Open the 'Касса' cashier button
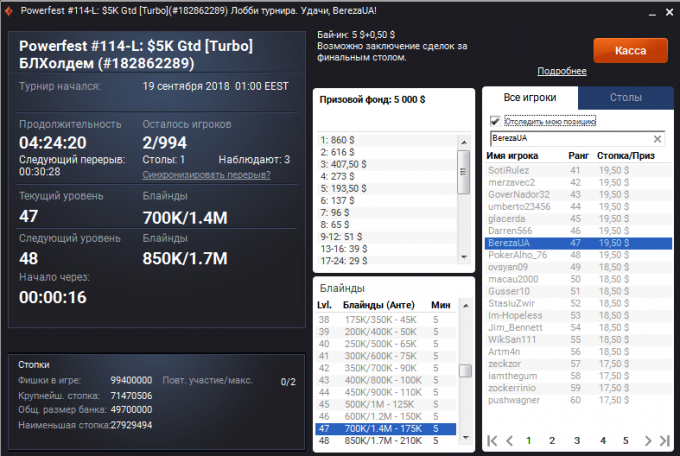The width and height of the screenshot is (680, 456). pyautogui.click(x=631, y=51)
